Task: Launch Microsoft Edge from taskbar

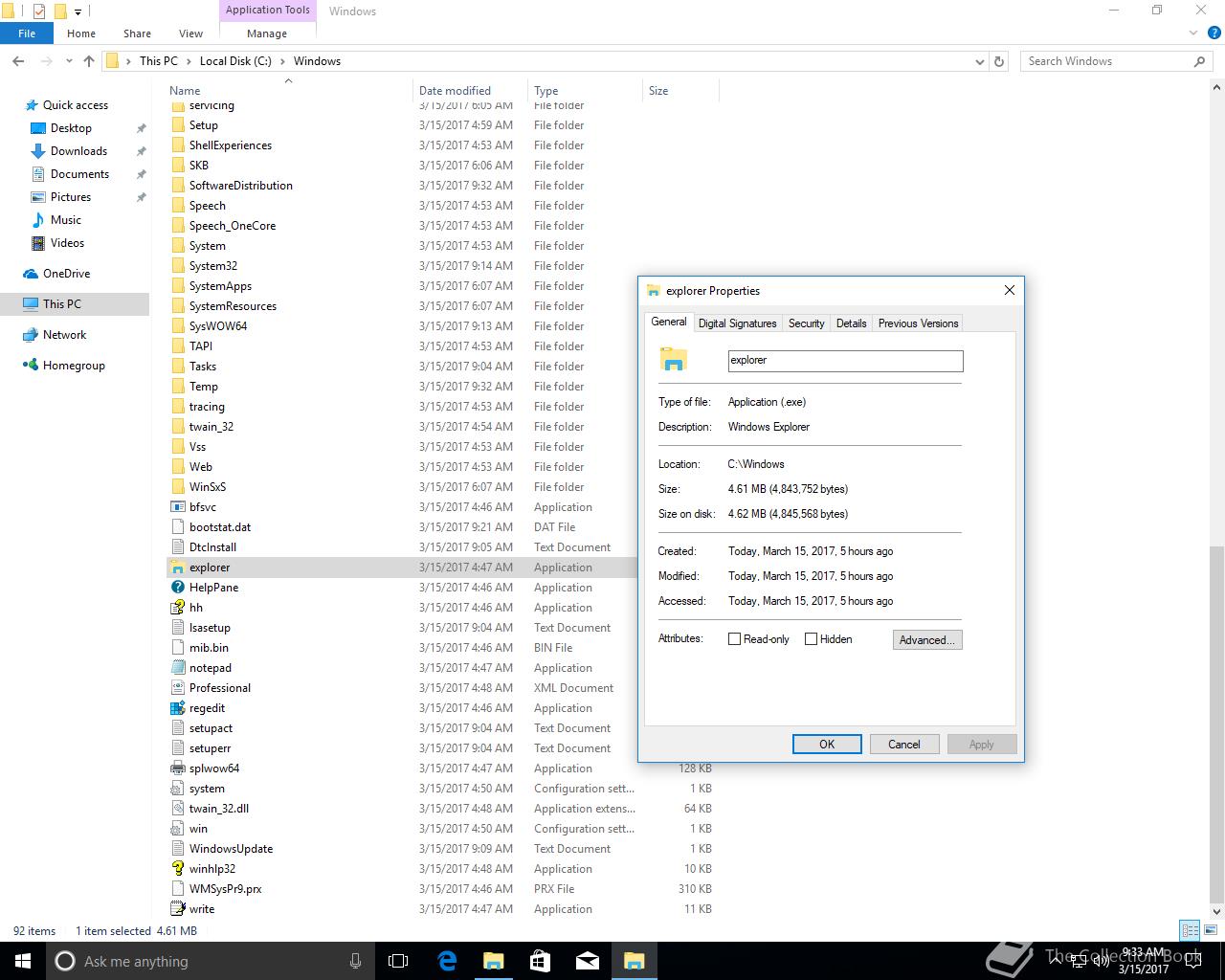Action: pos(447,961)
